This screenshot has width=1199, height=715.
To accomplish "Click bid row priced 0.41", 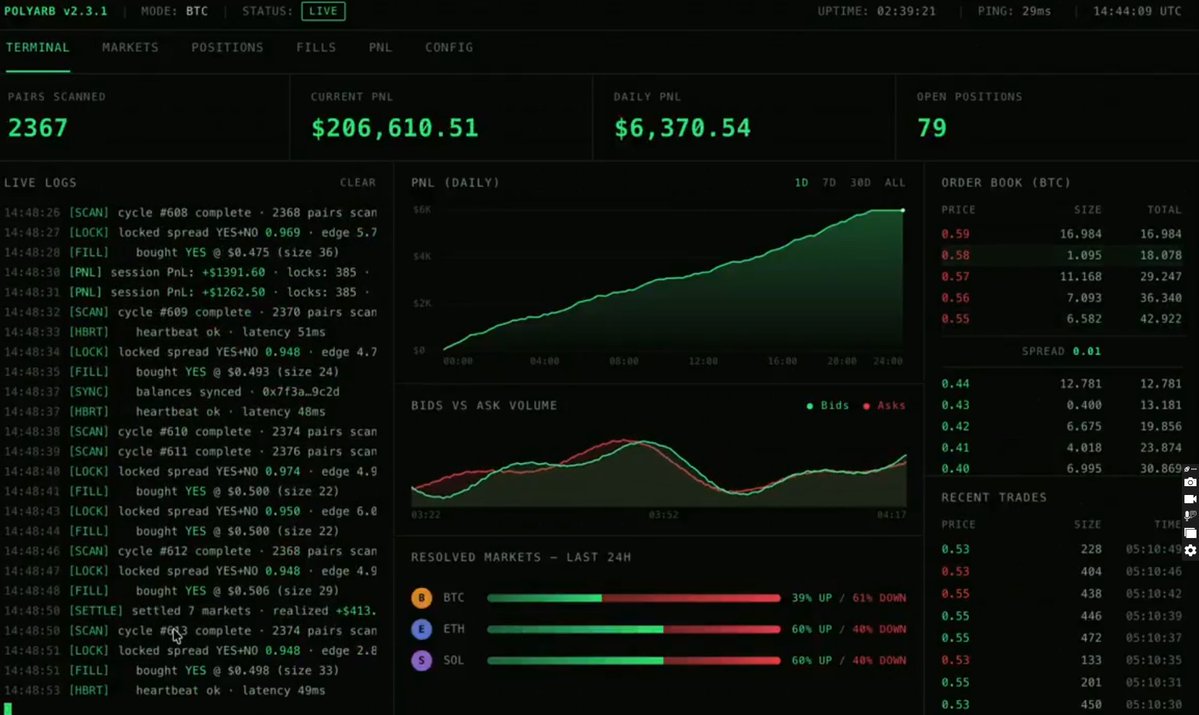I will (1061, 448).
